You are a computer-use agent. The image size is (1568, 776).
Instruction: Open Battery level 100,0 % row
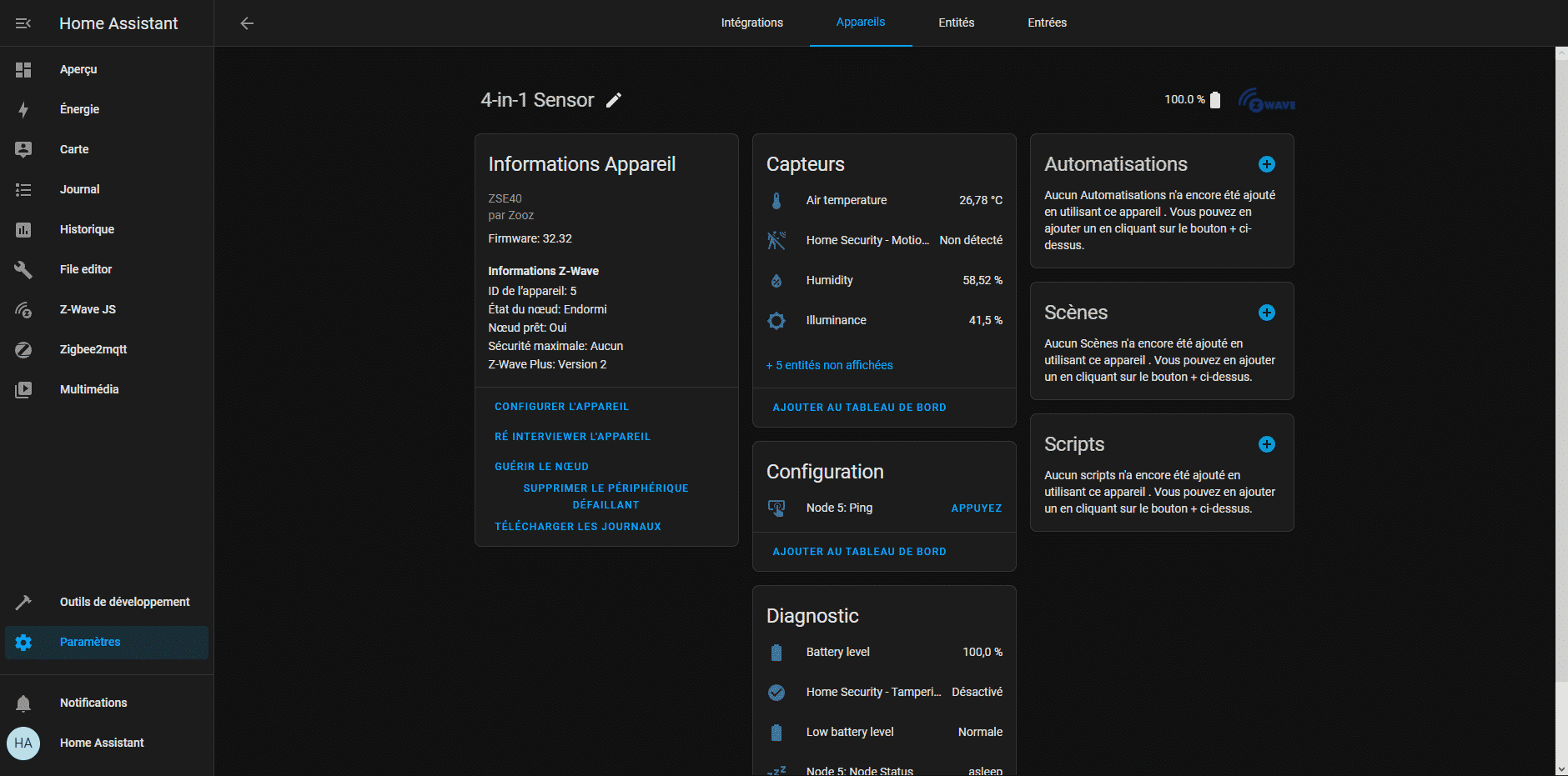coord(884,652)
